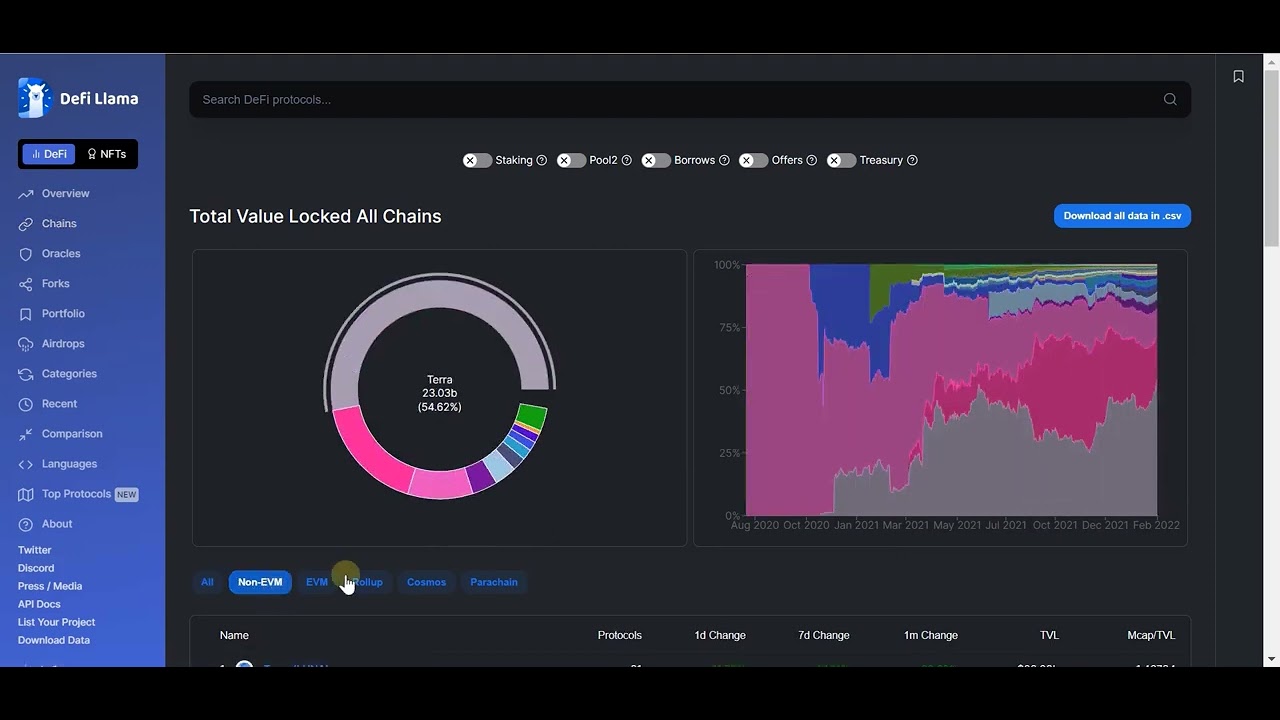Click the Staking info question icon
The image size is (1280, 720).
542,160
